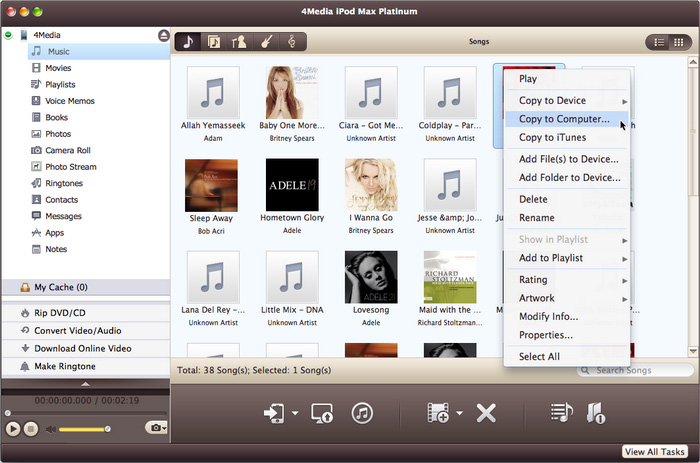Open the camera snapshot dropdown
Image resolution: width=700 pixels, height=463 pixels.
pyautogui.click(x=156, y=428)
